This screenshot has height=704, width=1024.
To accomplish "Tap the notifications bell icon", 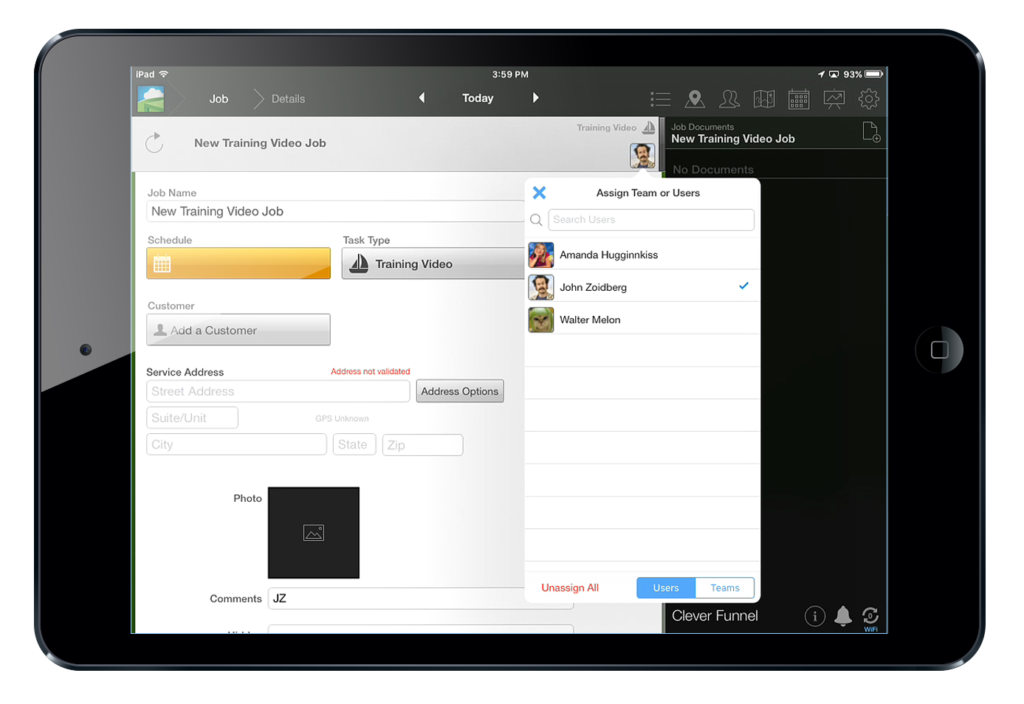I will [x=843, y=616].
